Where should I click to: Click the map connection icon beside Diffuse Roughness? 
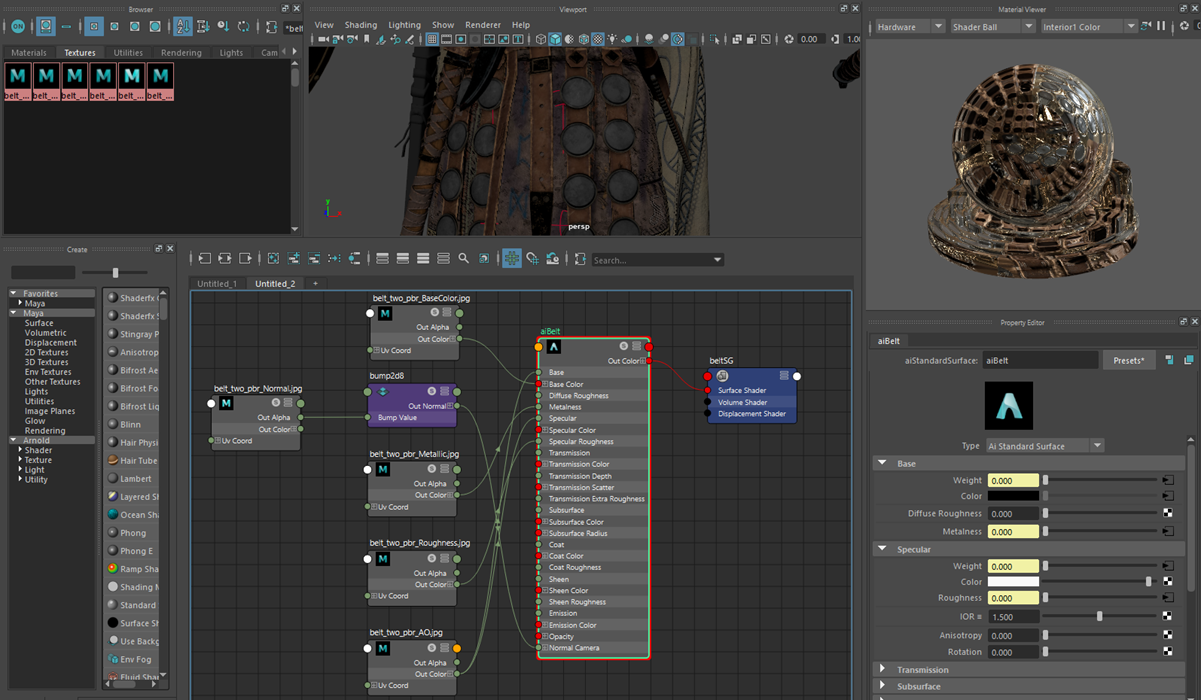[x=1167, y=514]
